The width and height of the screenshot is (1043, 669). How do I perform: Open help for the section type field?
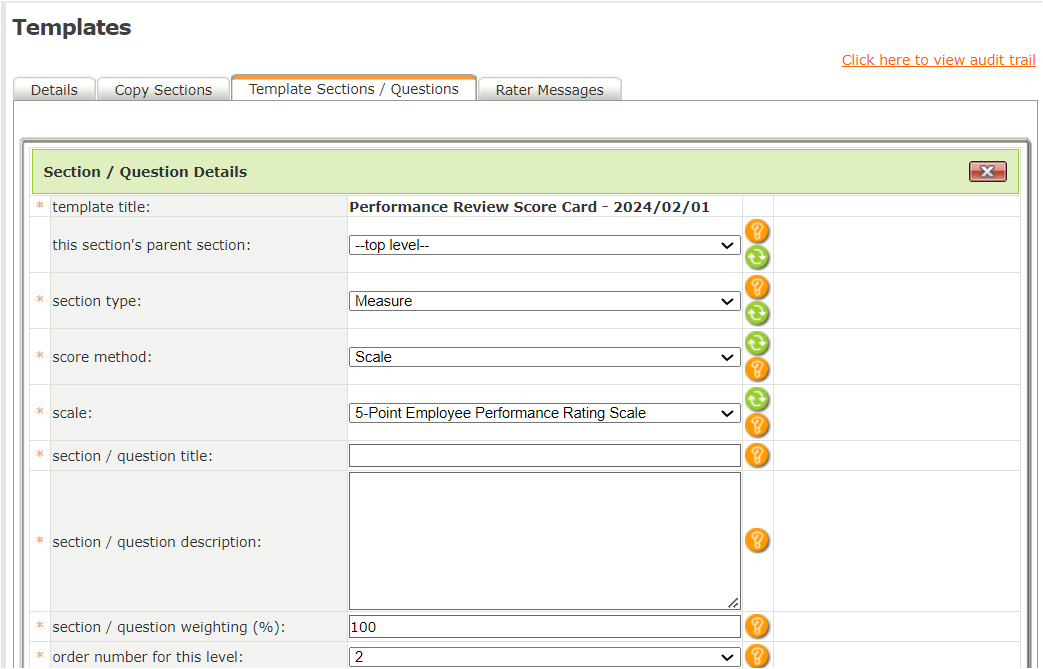757,288
